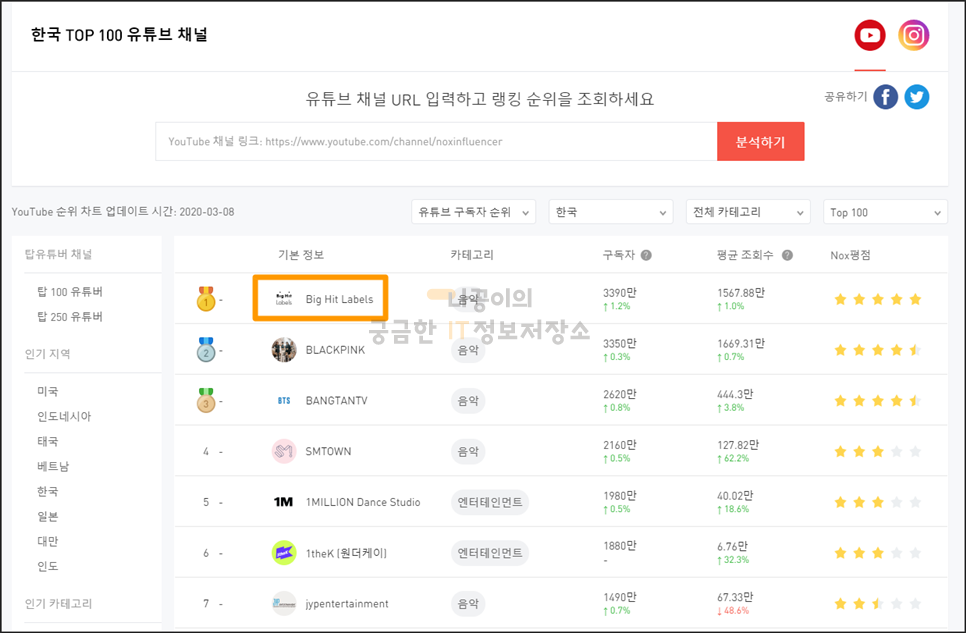Open the SMTOWN channel avatar
The image size is (966, 633).
click(284, 451)
